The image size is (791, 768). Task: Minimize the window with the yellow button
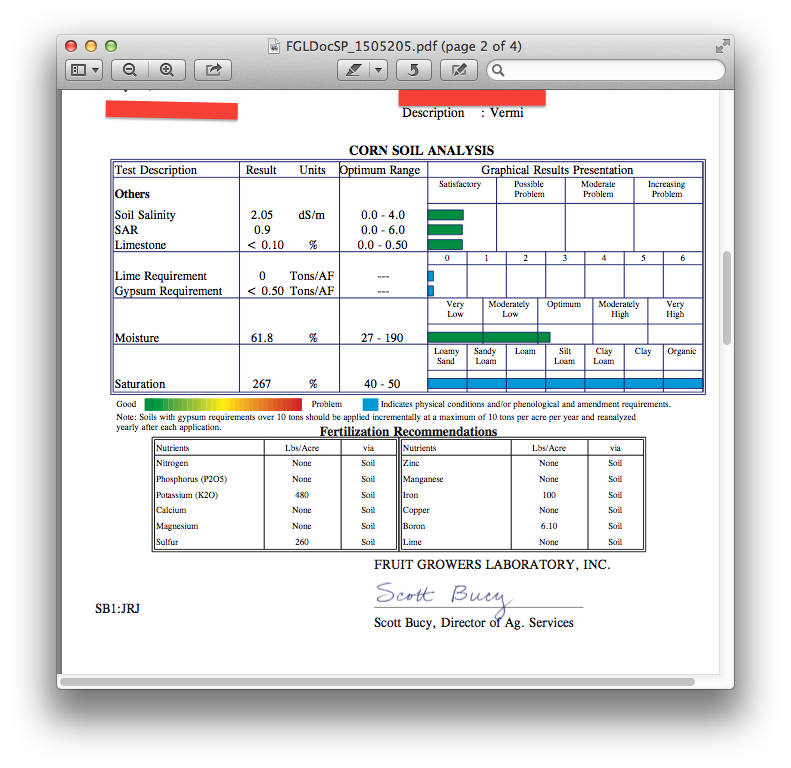coord(91,46)
